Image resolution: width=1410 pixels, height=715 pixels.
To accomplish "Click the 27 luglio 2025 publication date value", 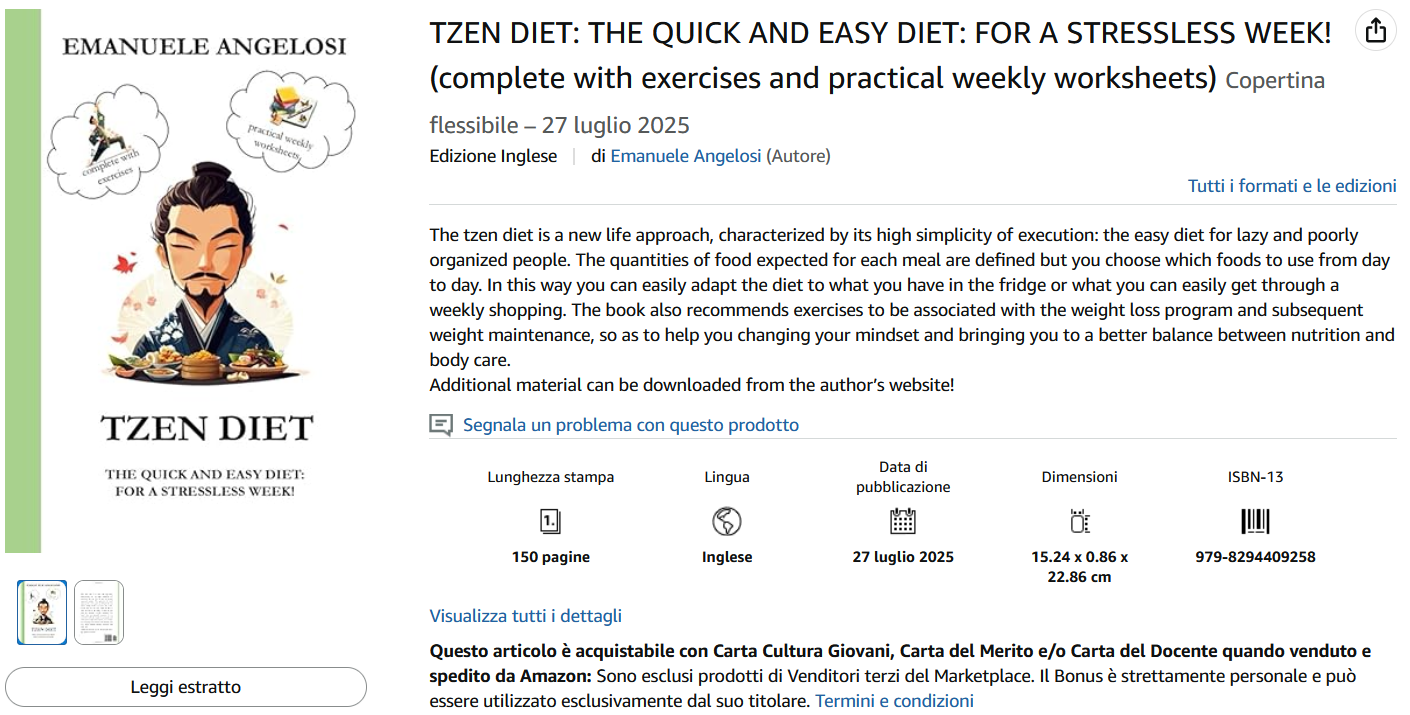I will 903,557.
